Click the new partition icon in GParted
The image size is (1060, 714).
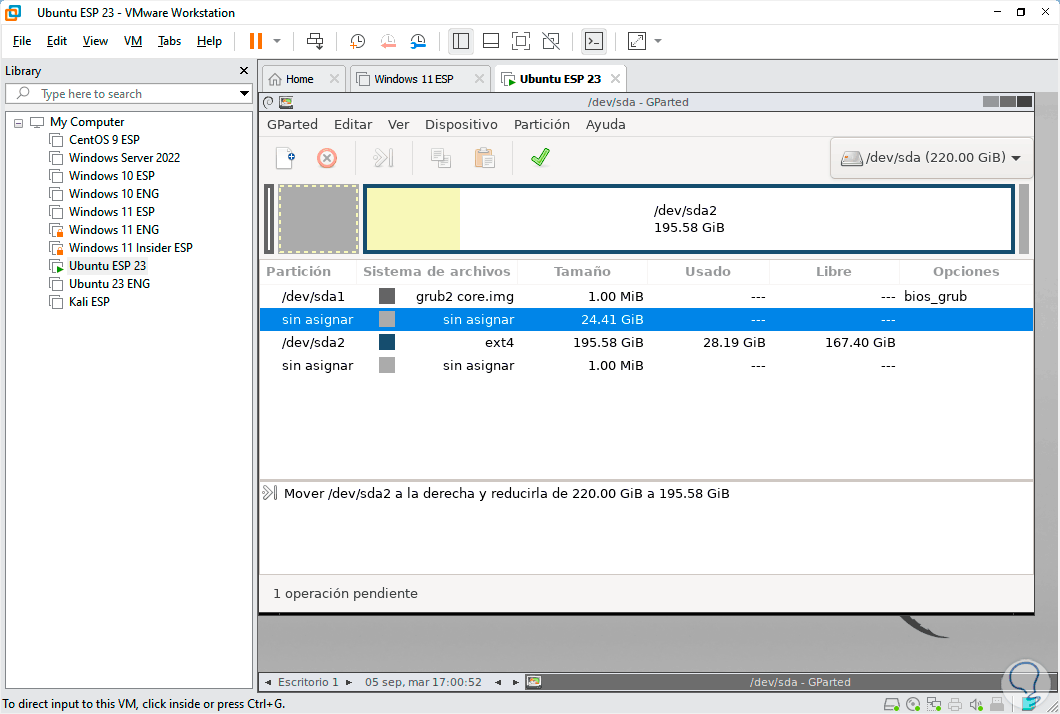click(285, 158)
